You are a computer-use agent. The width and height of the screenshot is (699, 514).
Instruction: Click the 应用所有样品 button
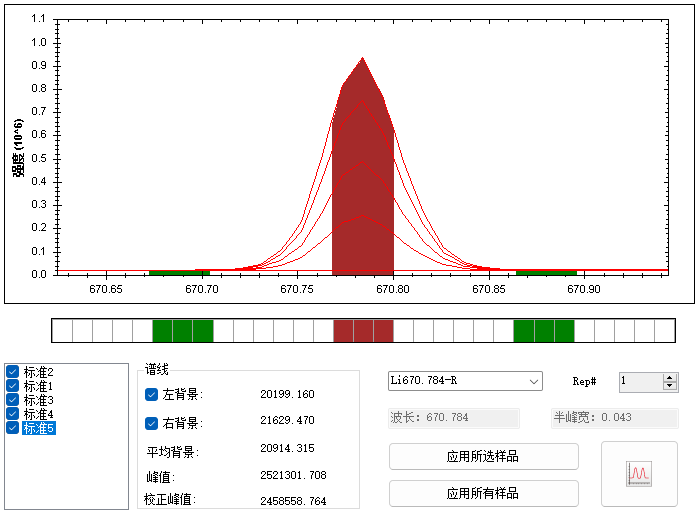(x=484, y=493)
